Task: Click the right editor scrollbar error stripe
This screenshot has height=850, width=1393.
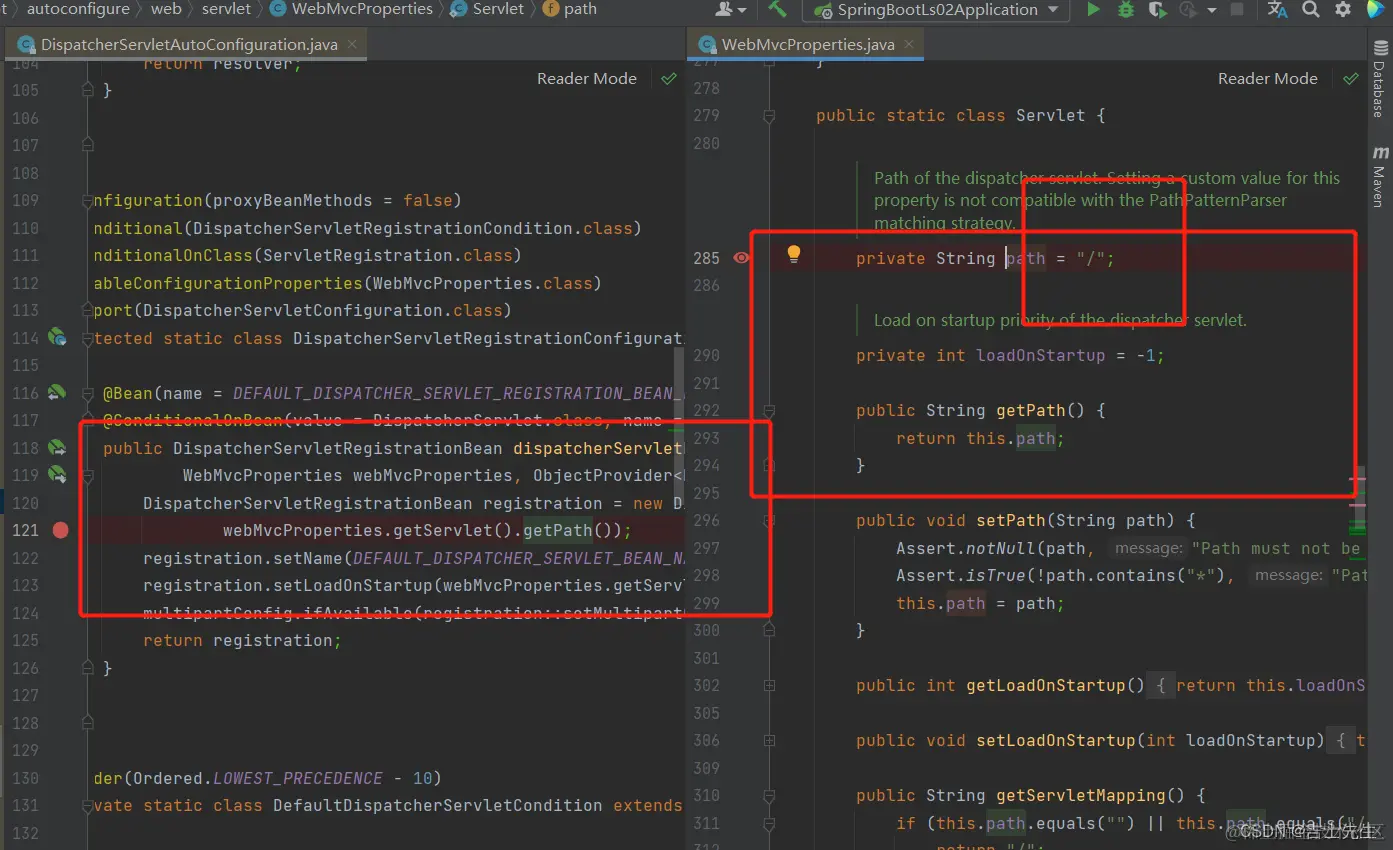Action: [x=1358, y=500]
